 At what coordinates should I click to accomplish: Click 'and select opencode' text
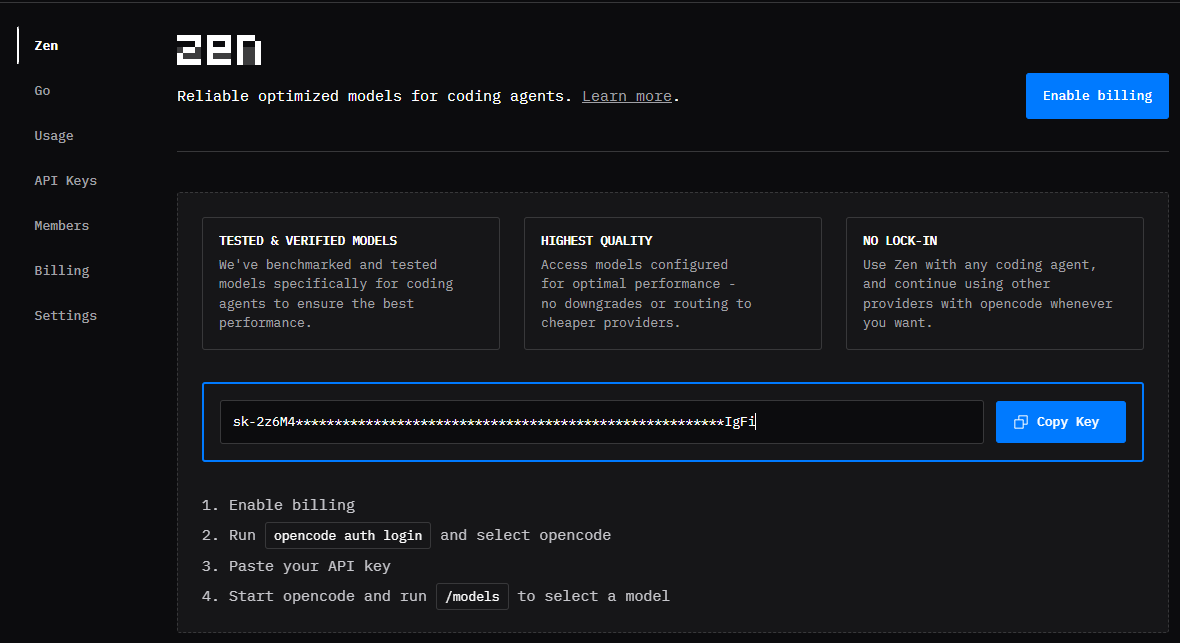[x=525, y=535]
